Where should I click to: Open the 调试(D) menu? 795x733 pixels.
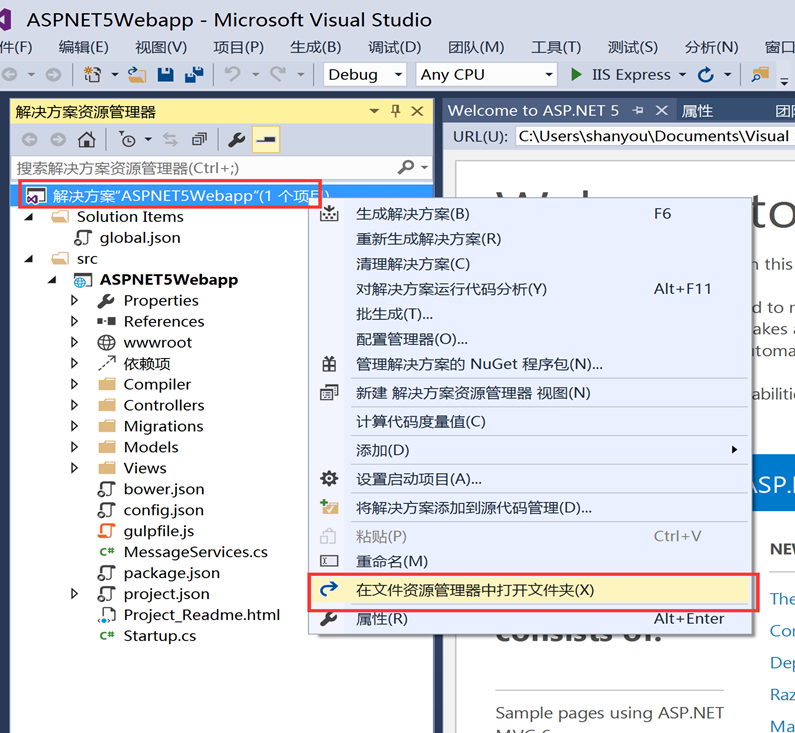[x=394, y=47]
